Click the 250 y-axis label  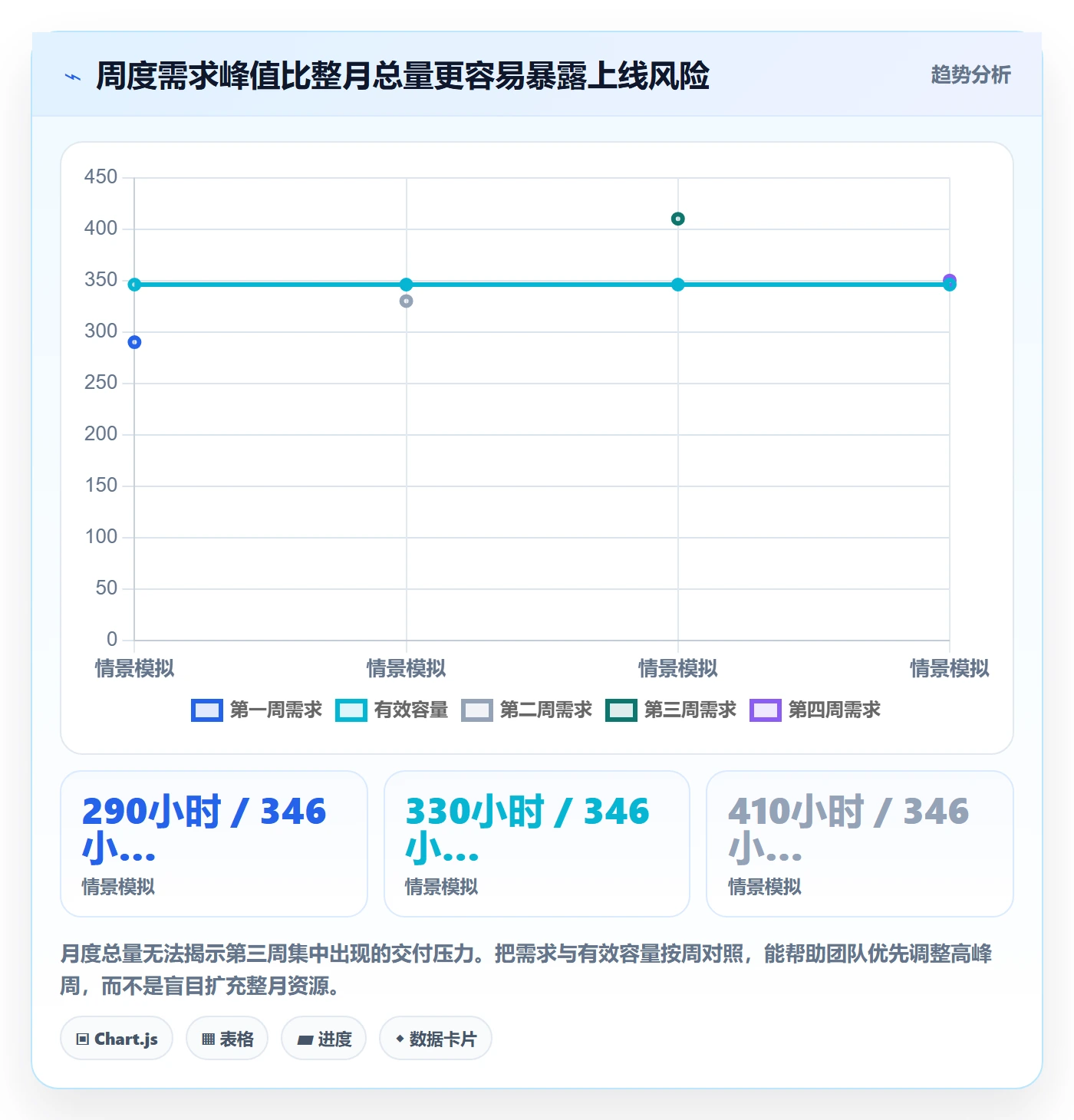(100, 383)
